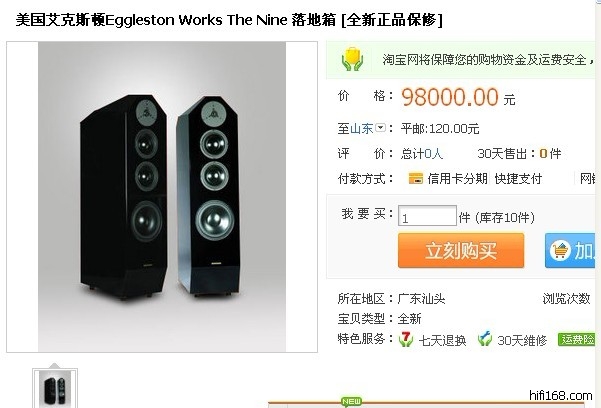The image size is (601, 408).
Task: Click the main Eggleston speaker product image
Action: (162, 197)
